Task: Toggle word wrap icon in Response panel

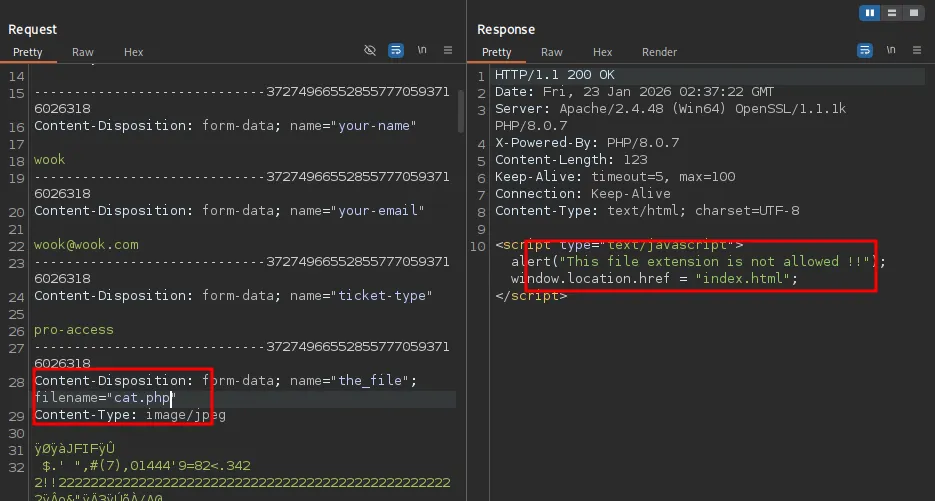Action: click(x=865, y=50)
